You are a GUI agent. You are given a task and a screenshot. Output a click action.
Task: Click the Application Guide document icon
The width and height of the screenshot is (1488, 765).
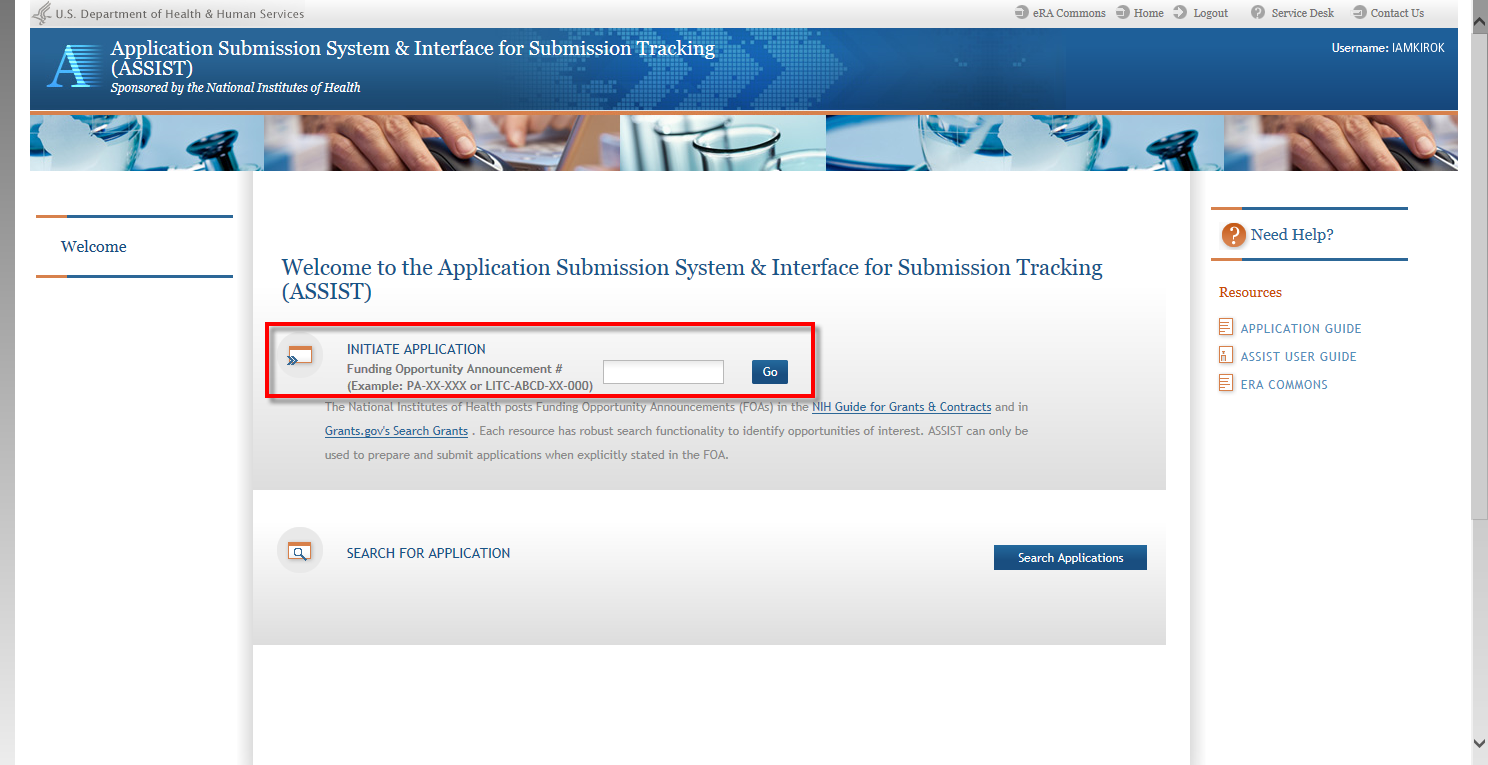click(1226, 327)
